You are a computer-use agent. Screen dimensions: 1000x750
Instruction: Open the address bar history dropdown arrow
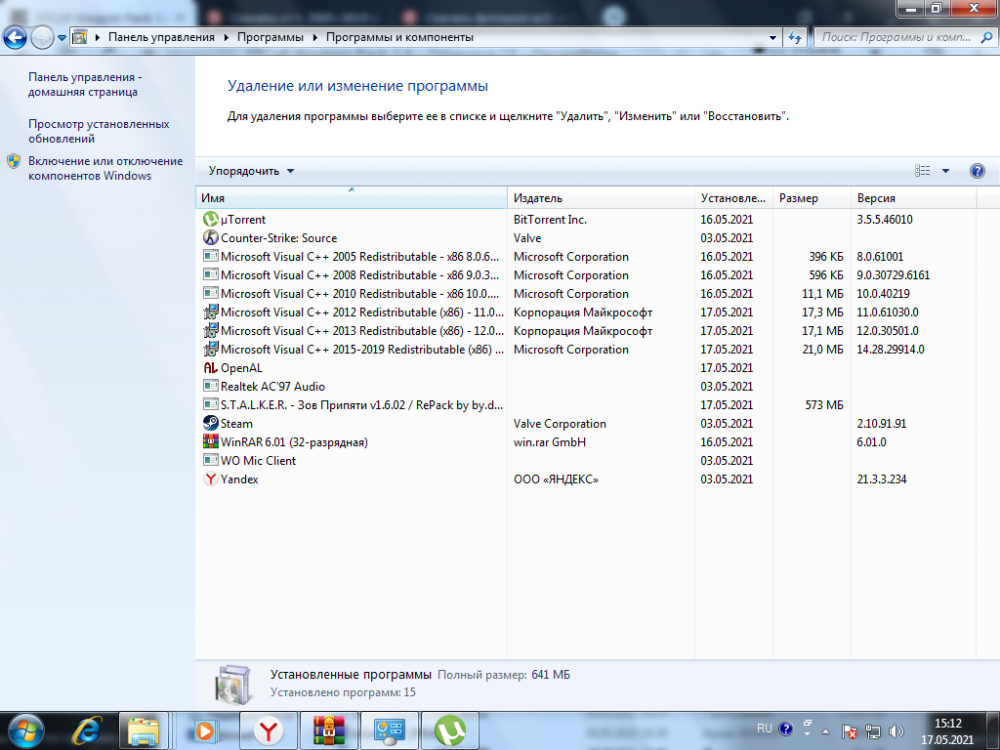[x=773, y=38]
